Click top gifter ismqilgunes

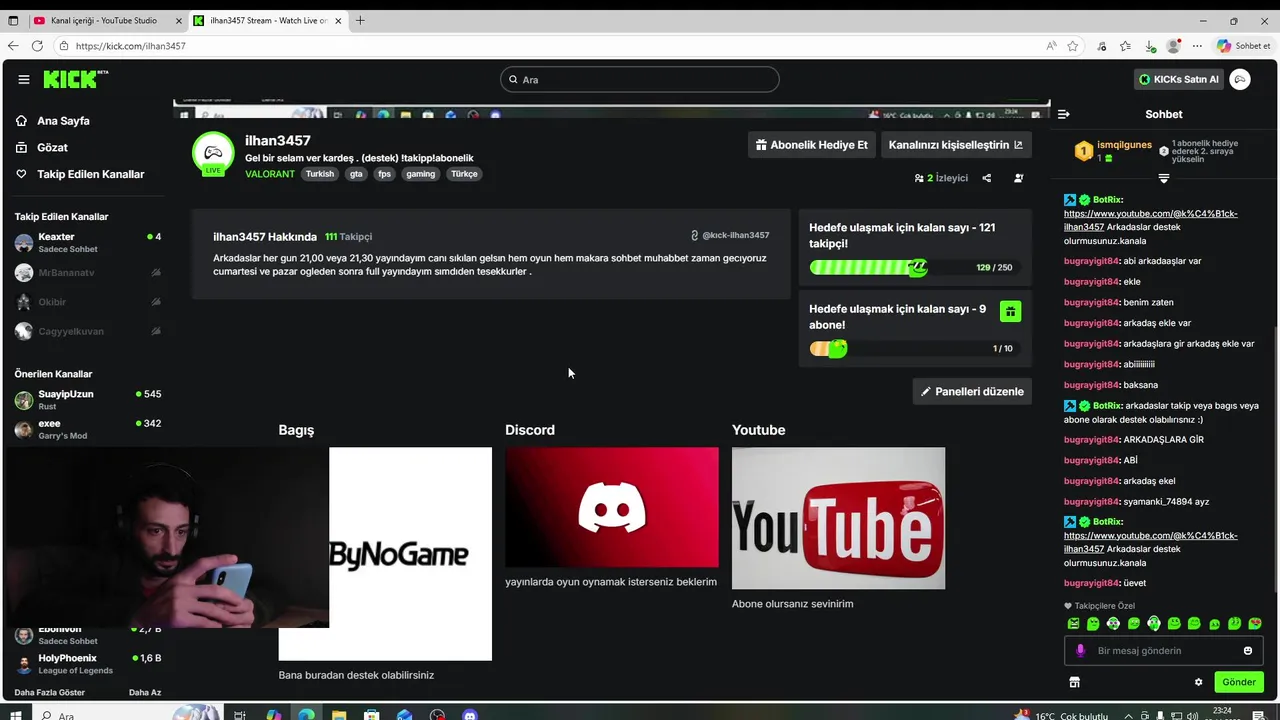point(1124,145)
